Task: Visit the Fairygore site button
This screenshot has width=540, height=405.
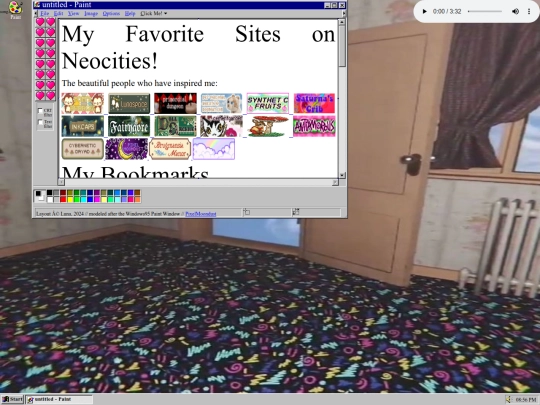Action: tap(129, 126)
